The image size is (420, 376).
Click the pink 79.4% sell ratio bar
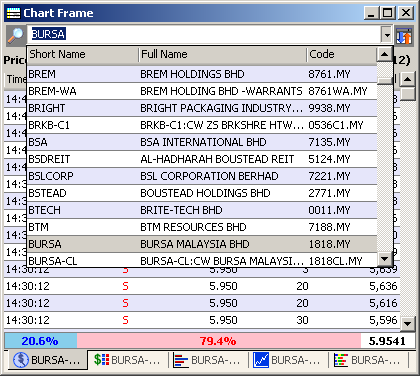click(219, 341)
